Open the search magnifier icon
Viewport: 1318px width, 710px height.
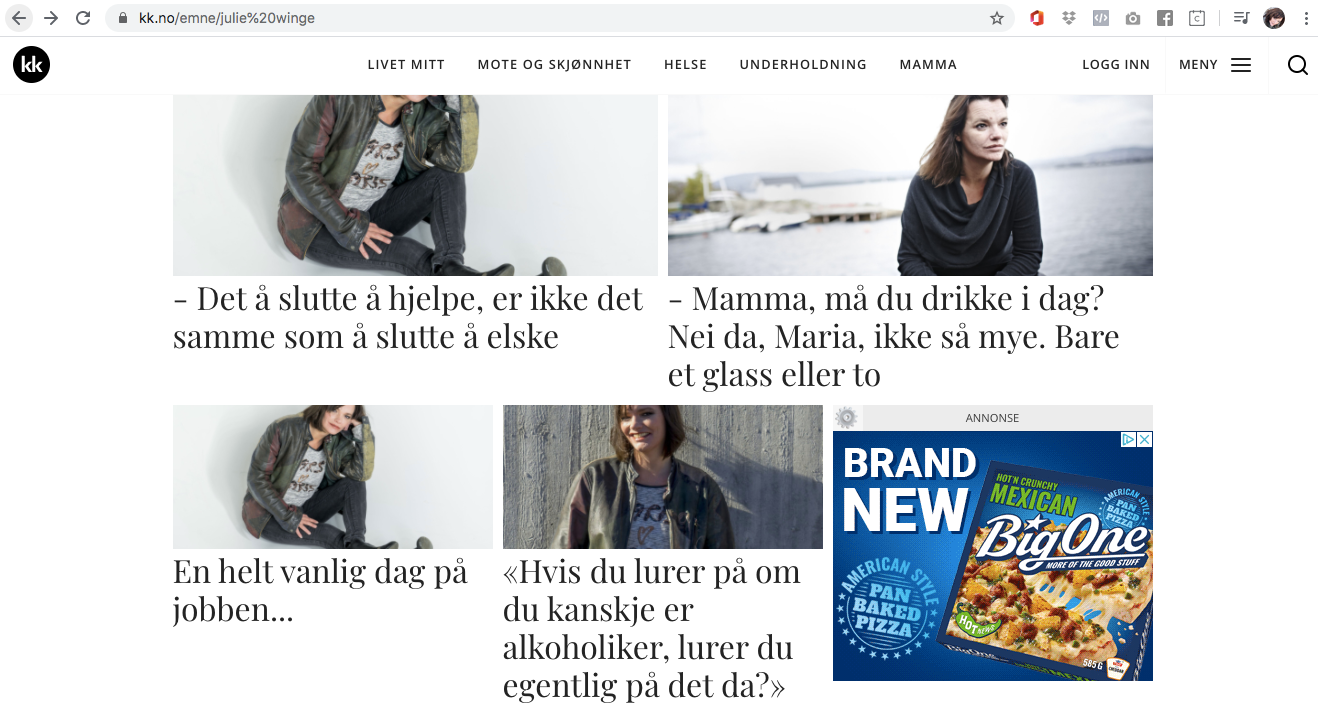click(x=1298, y=65)
